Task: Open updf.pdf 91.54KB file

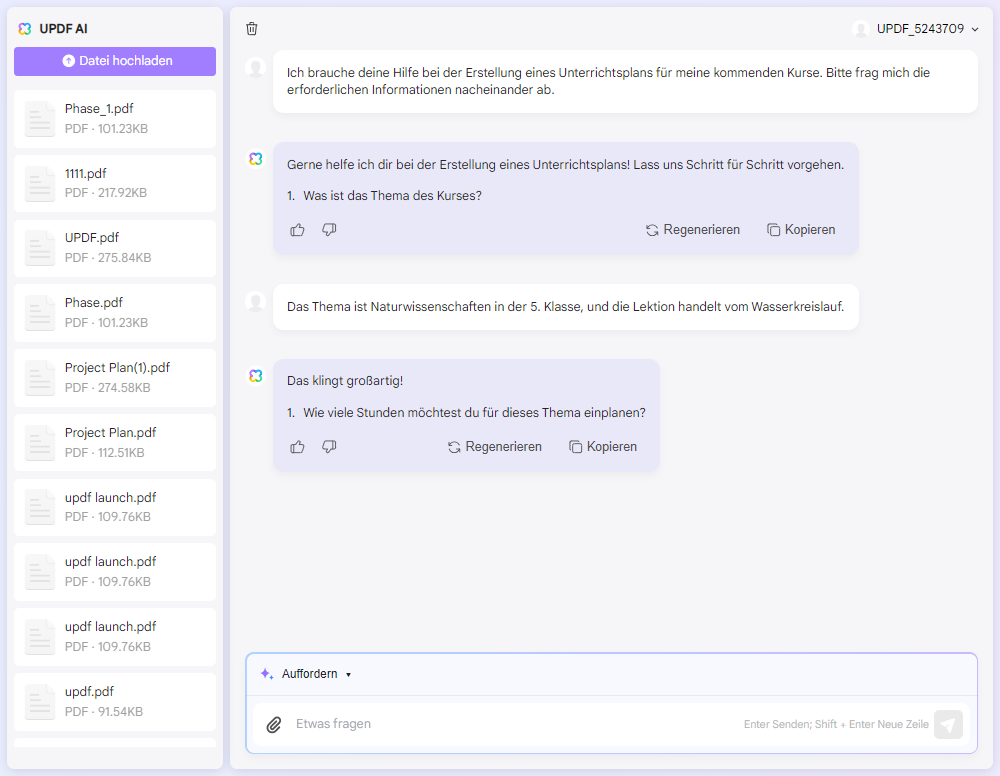Action: click(x=115, y=702)
